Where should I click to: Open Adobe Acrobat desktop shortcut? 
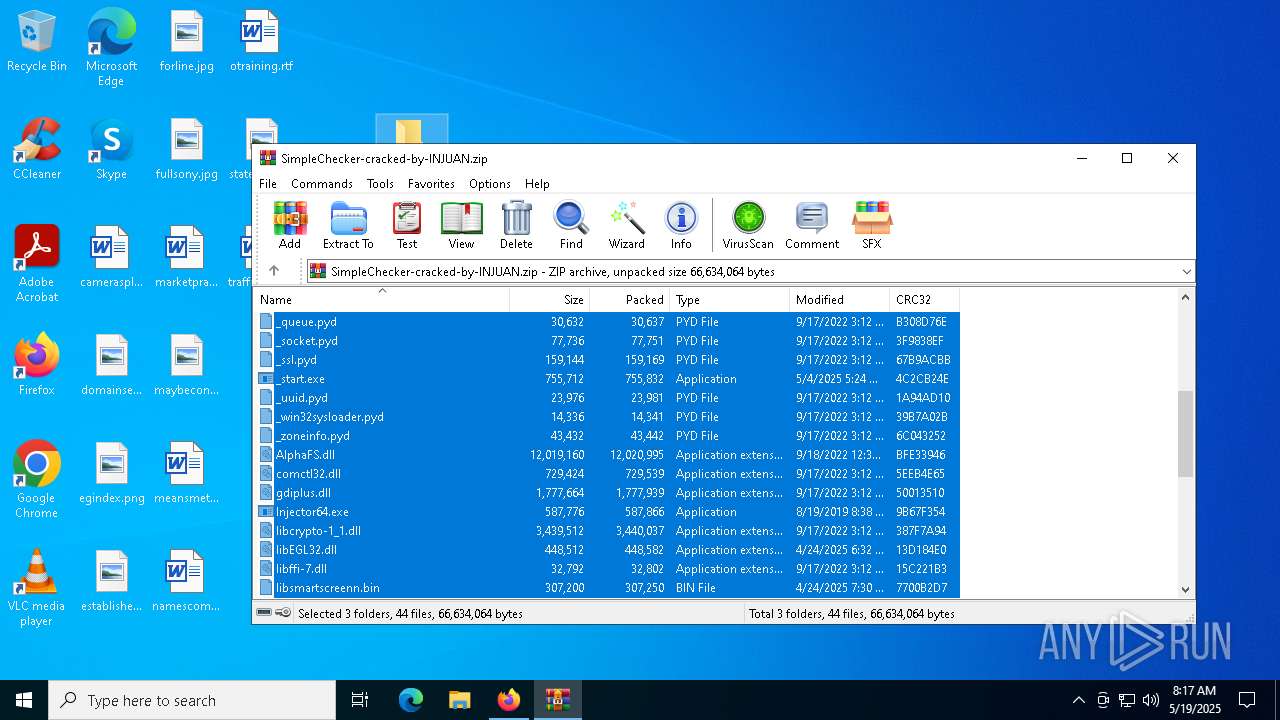click(x=37, y=264)
